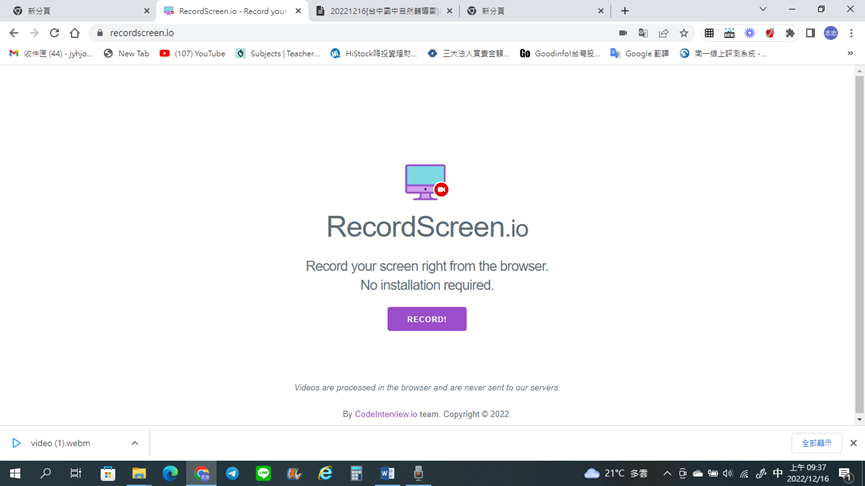Reload the page with refresh icon
This screenshot has width=865, height=486.
(54, 33)
